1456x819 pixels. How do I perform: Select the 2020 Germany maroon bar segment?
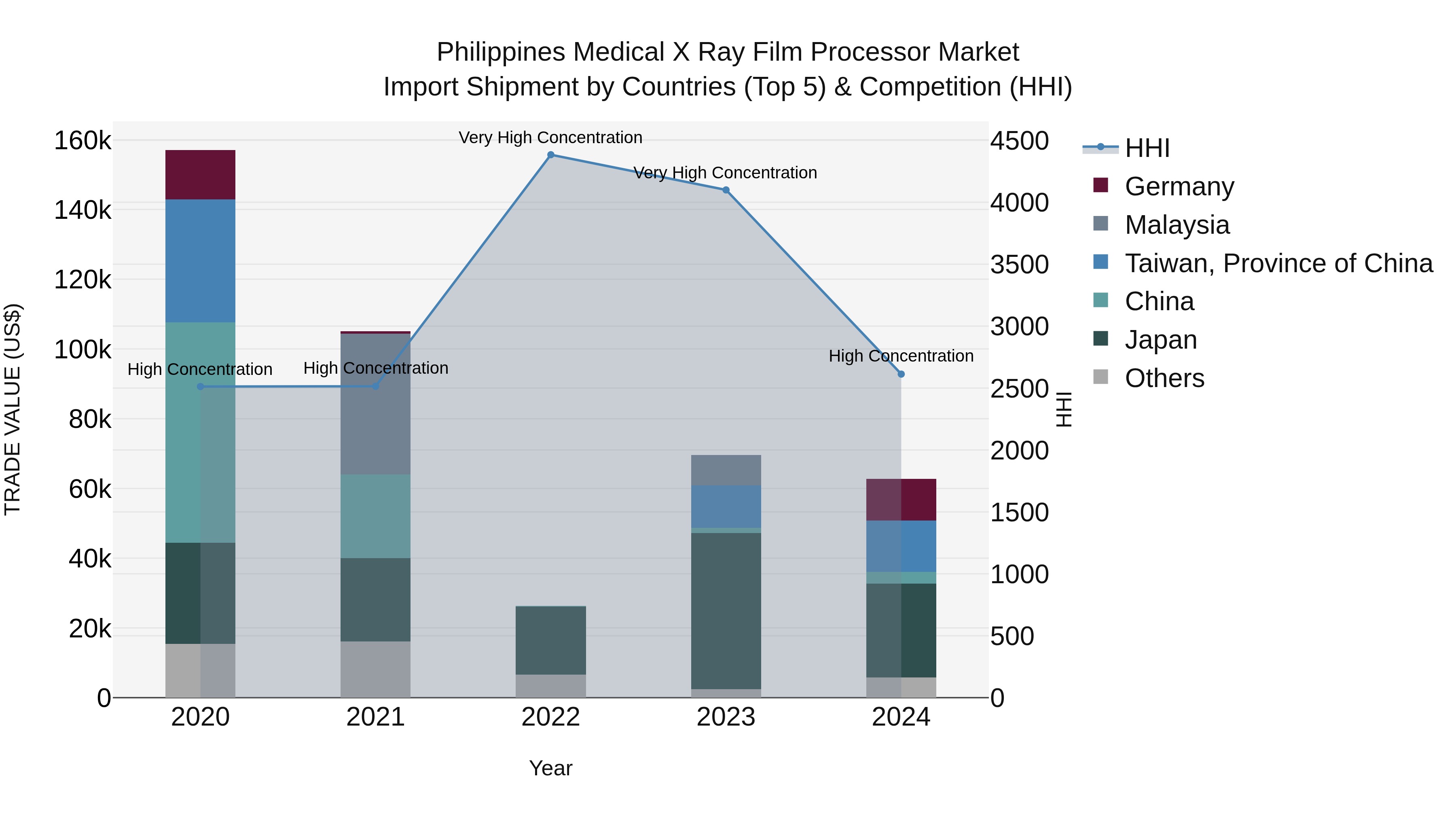coord(200,175)
